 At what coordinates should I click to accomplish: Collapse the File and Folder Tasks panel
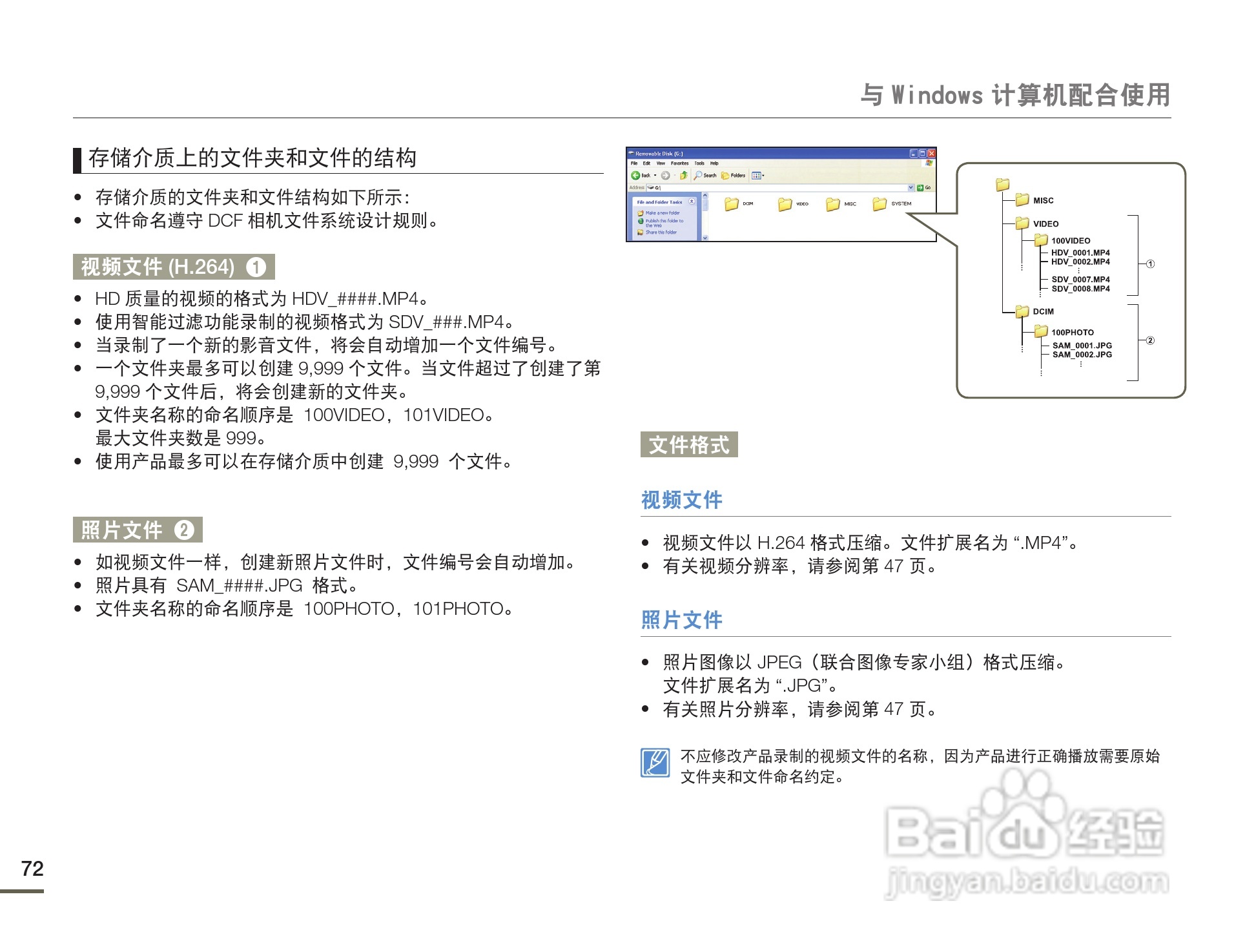pos(692,202)
